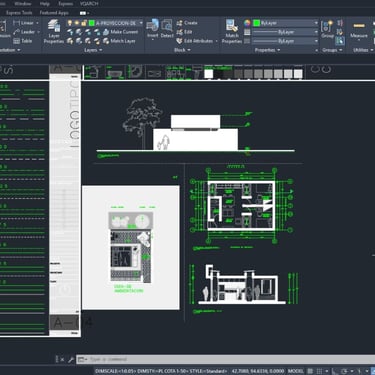Switch to the Express Tools ribbon tab
This screenshot has width=375, height=375.
19,13
